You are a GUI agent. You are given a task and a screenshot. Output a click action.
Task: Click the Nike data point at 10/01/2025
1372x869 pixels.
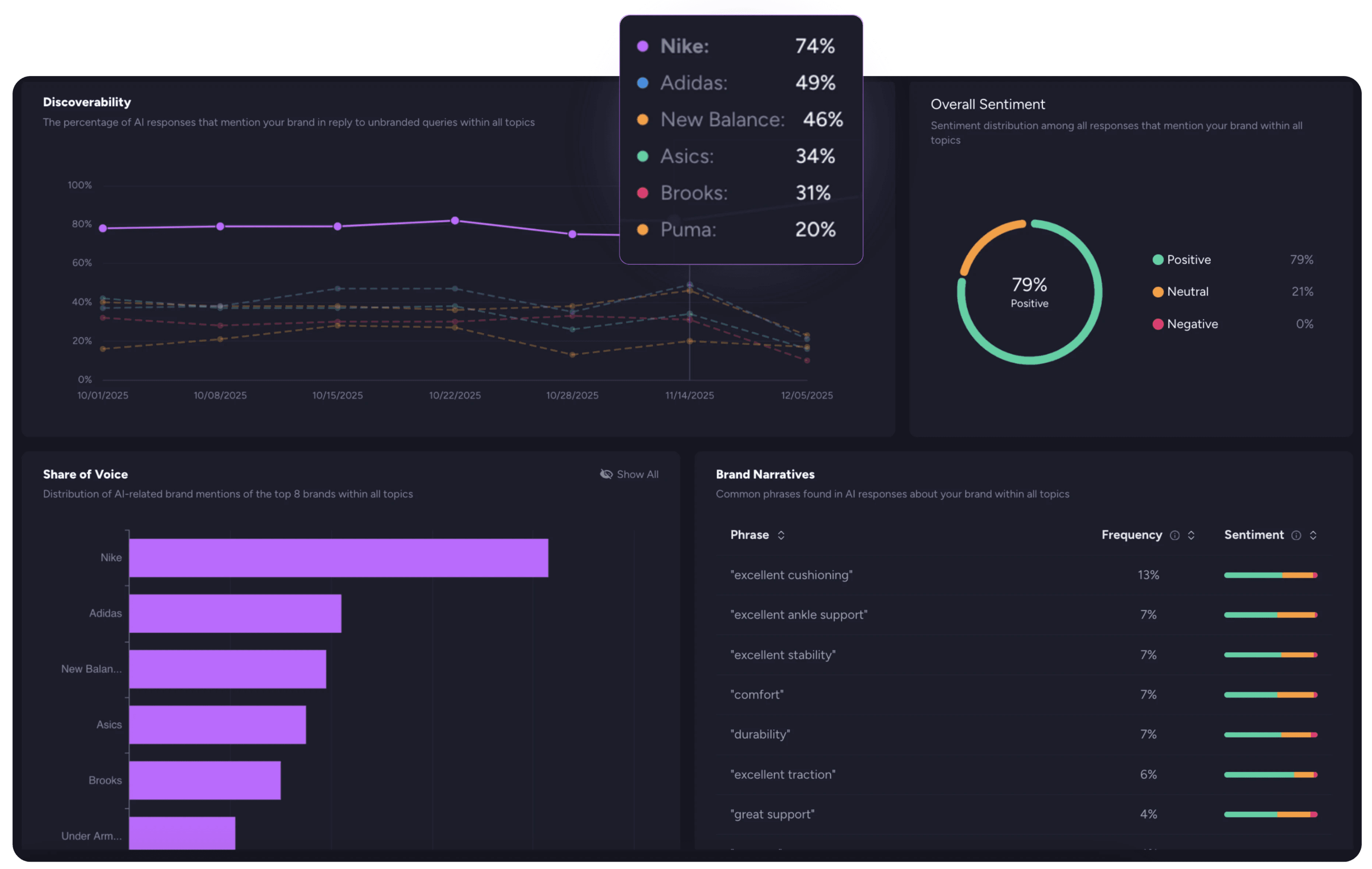(x=103, y=228)
